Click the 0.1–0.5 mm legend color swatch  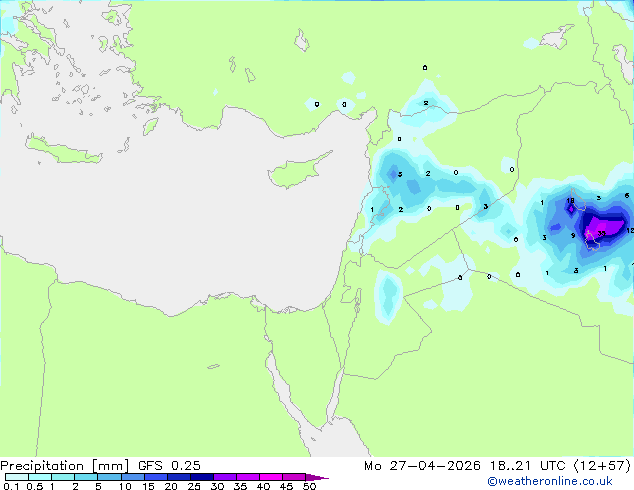(x=17, y=477)
